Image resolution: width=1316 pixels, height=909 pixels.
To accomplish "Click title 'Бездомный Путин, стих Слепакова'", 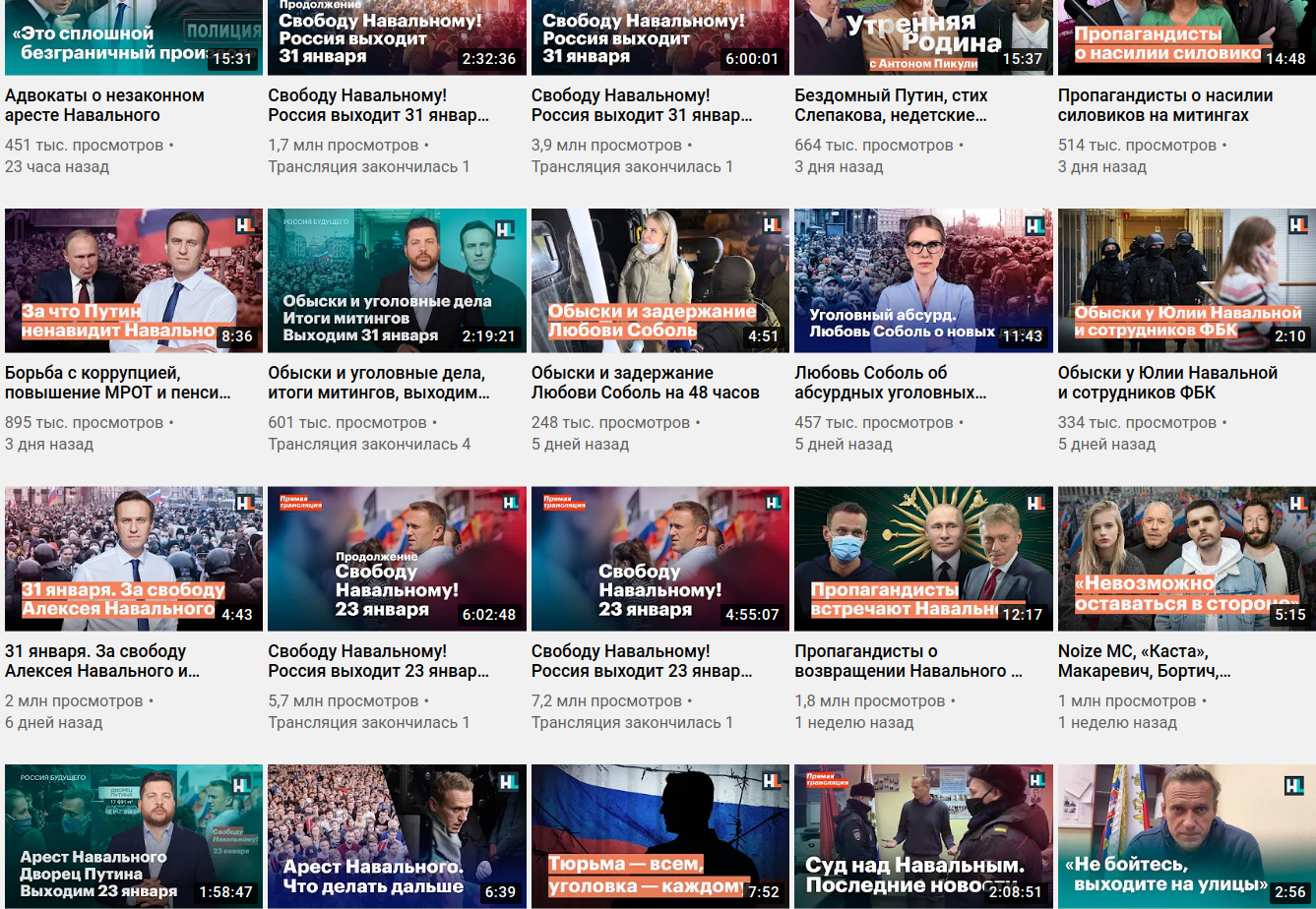I will (891, 105).
